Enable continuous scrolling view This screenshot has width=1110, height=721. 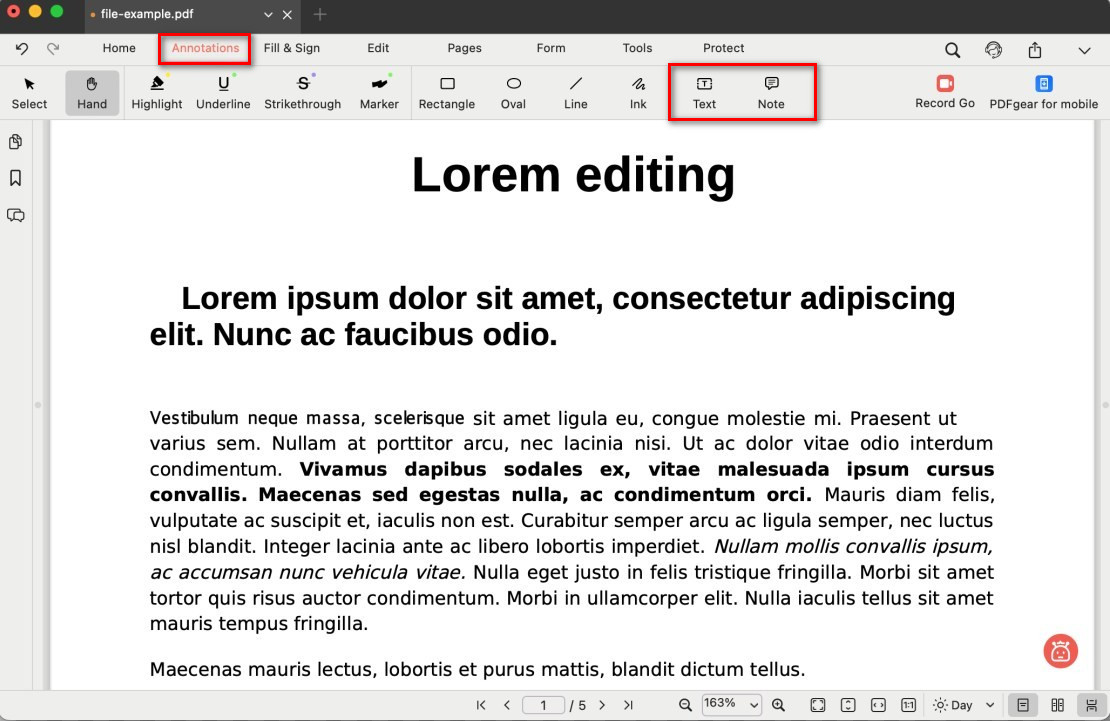(x=1090, y=705)
